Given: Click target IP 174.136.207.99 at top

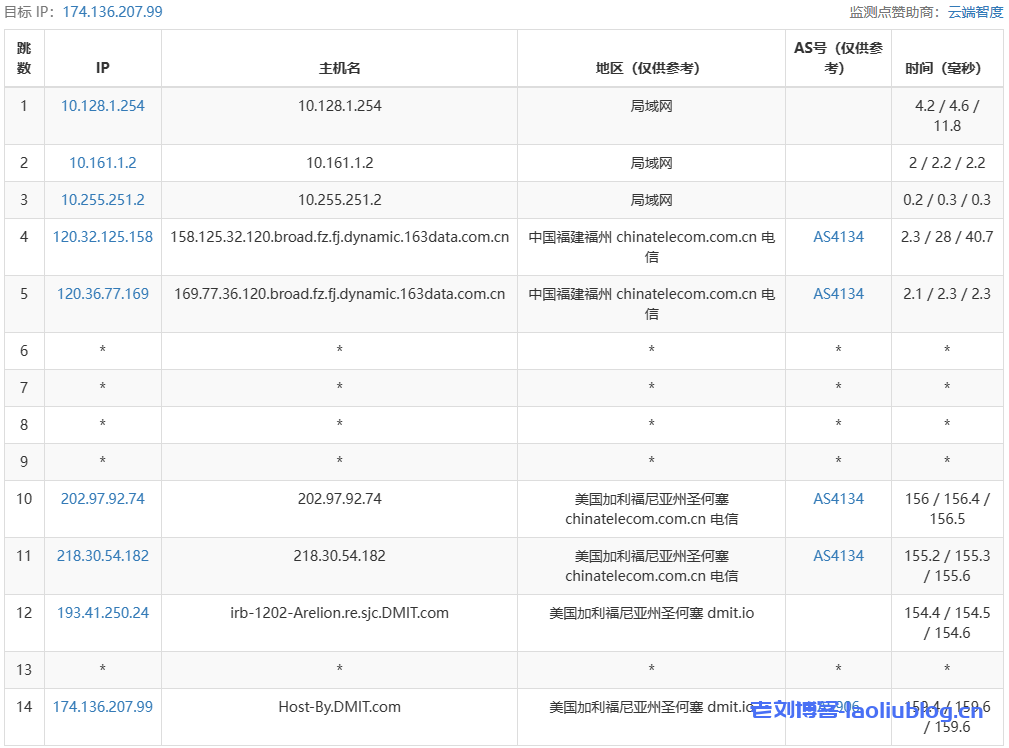Looking at the screenshot, I should (x=112, y=12).
